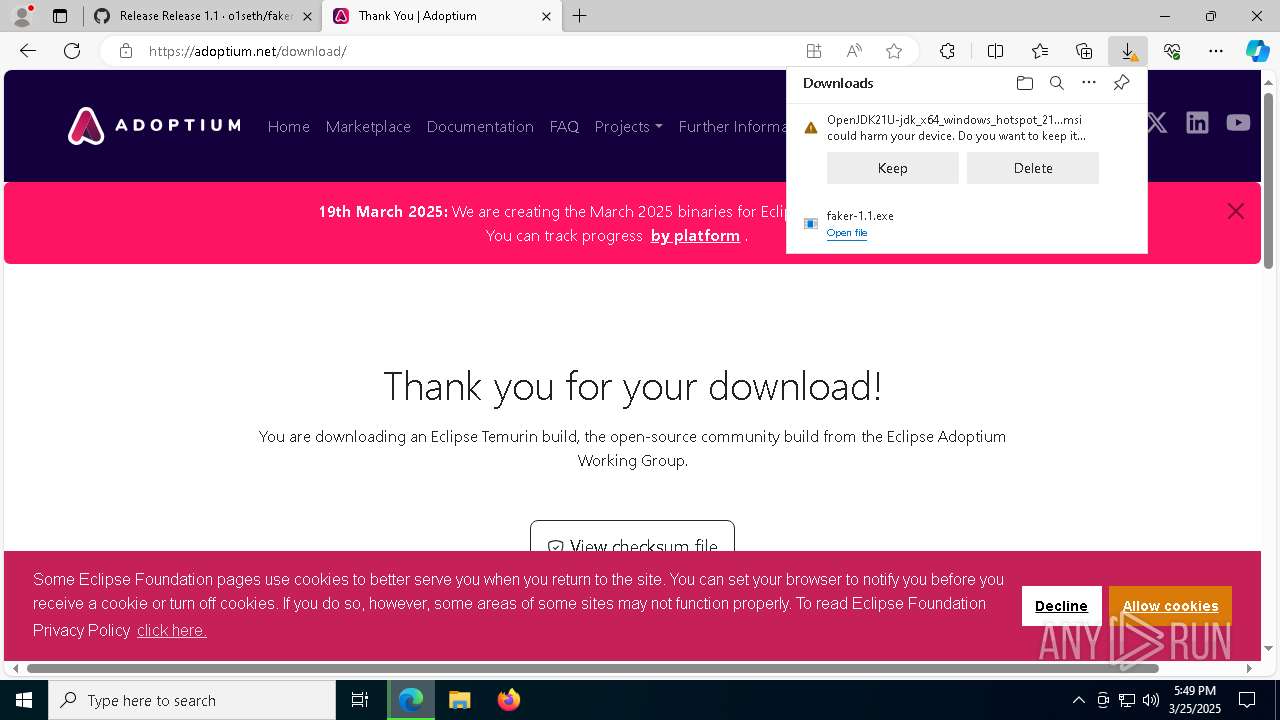Image resolution: width=1280 pixels, height=720 pixels.
Task: Show hidden system tray icons
Action: click(1078, 700)
